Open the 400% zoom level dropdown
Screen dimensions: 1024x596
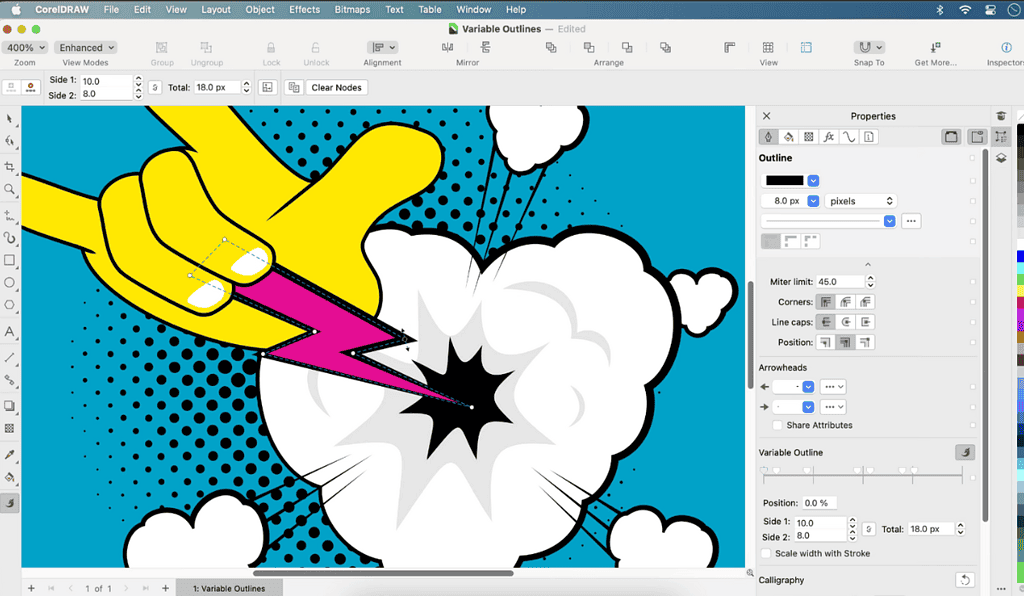[x=25, y=48]
